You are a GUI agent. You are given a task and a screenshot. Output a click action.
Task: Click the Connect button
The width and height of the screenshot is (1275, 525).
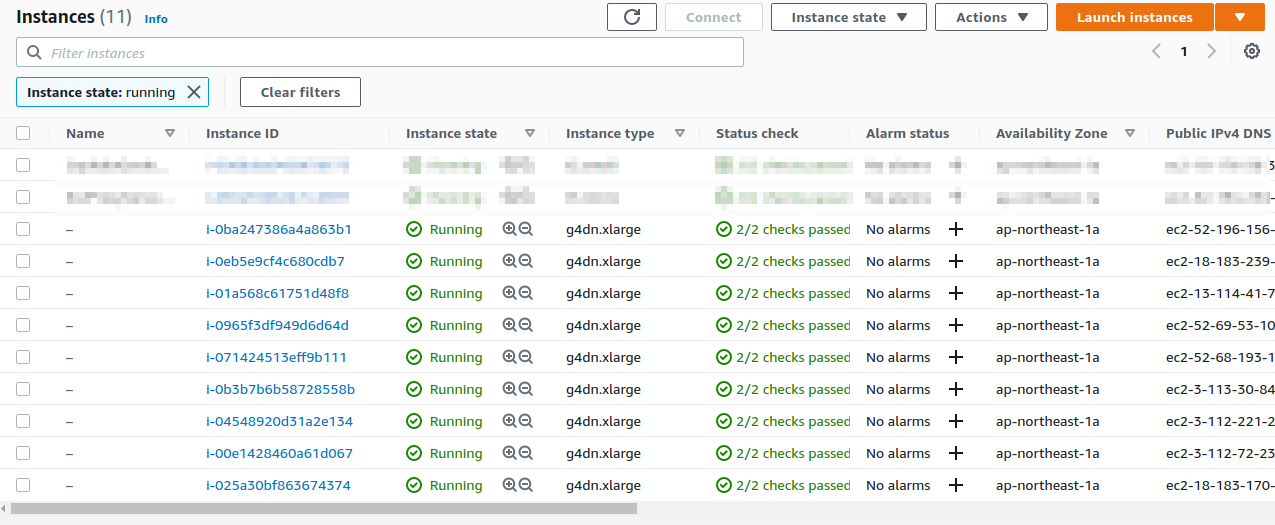pos(714,17)
